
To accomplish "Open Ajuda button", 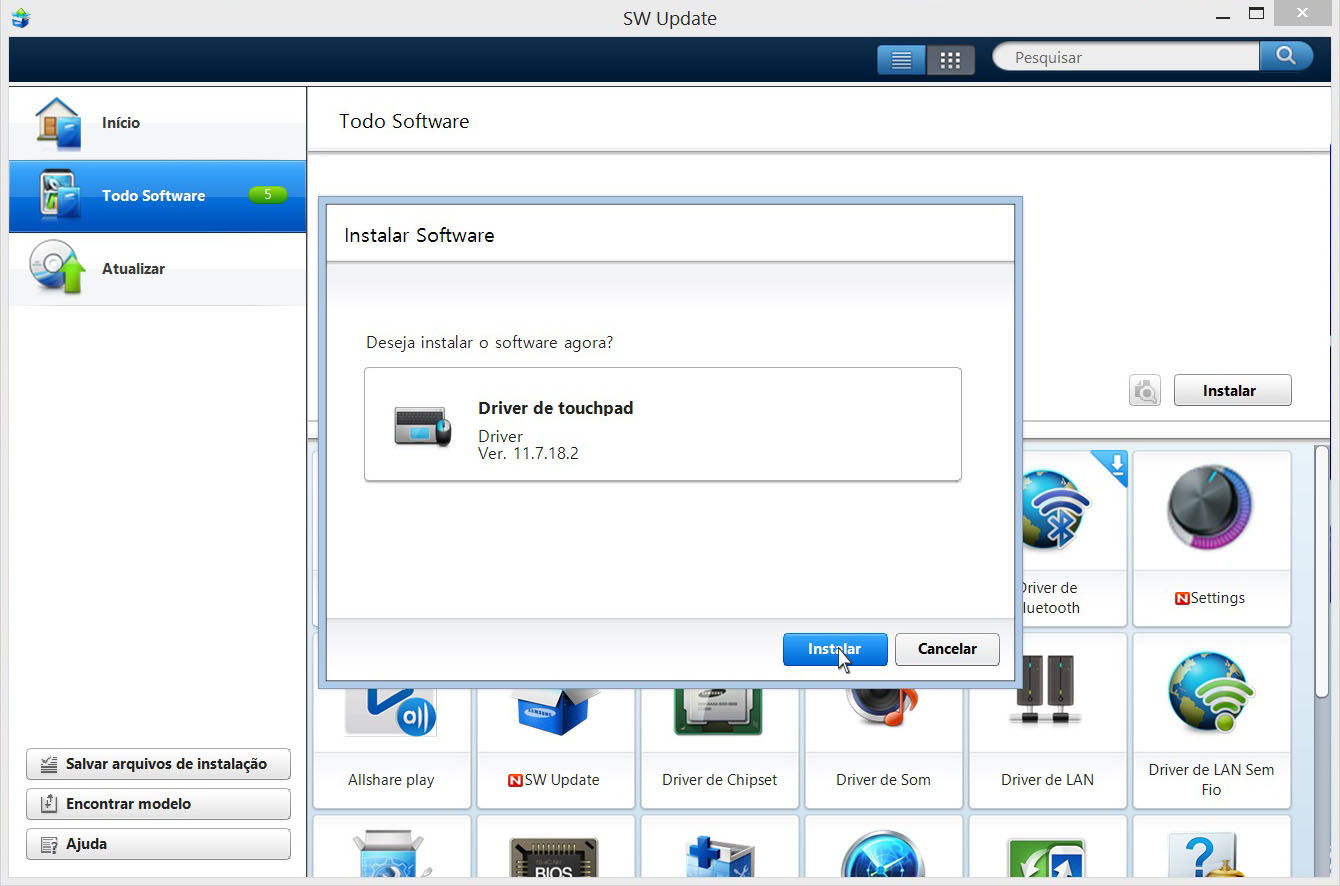I will pyautogui.click(x=158, y=844).
